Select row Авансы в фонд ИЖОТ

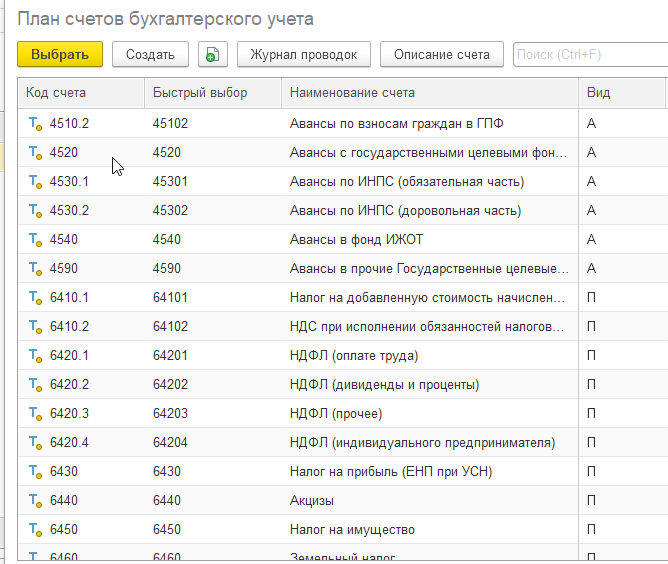point(343,239)
